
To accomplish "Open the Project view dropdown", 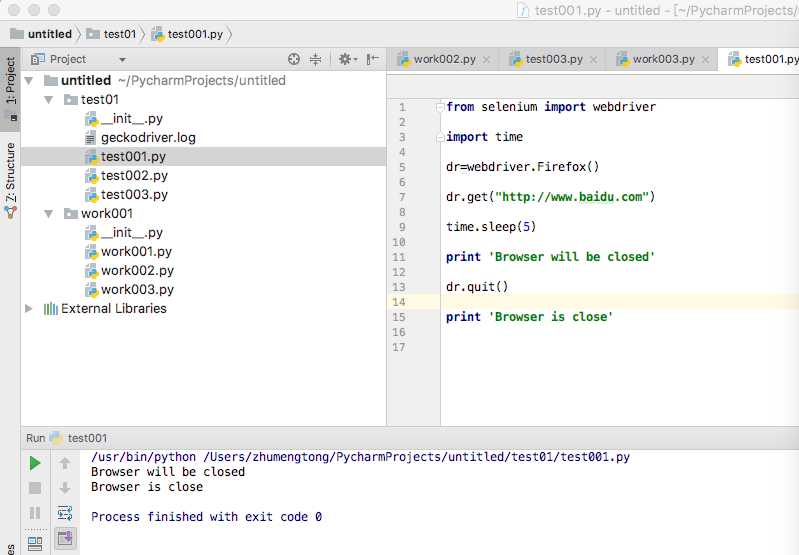I will point(122,60).
